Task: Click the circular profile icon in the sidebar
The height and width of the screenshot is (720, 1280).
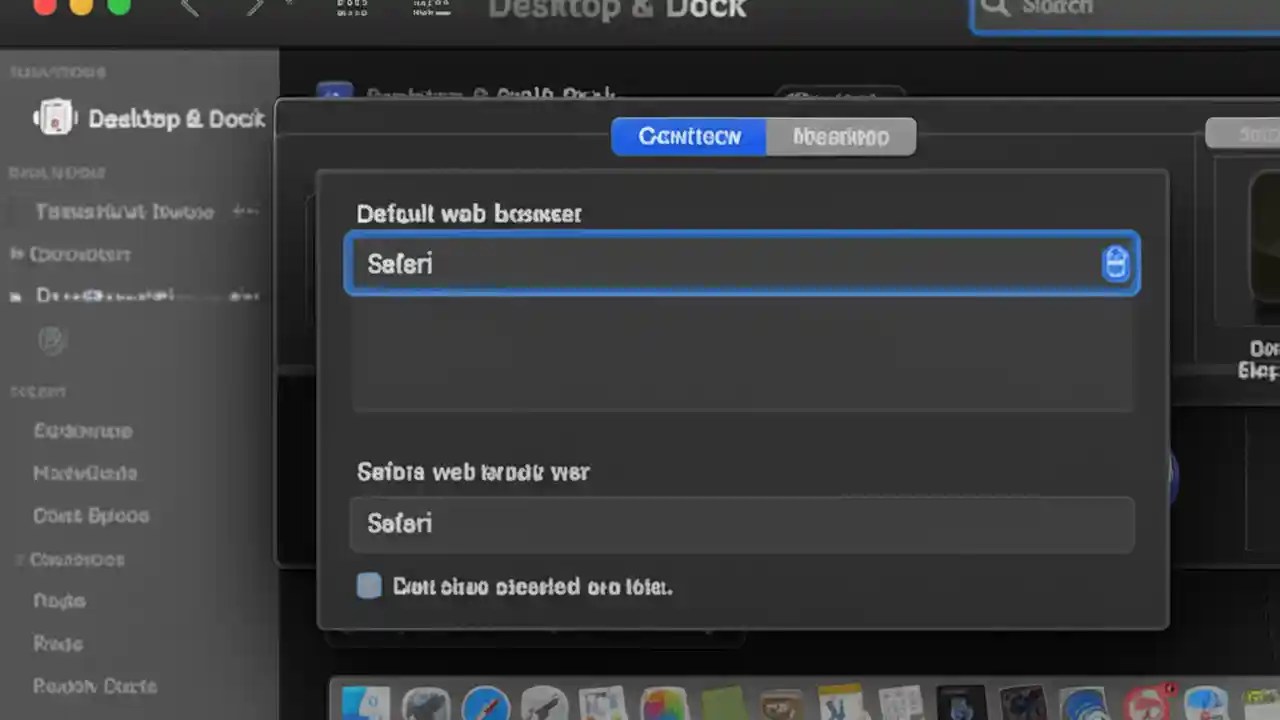Action: (51, 340)
